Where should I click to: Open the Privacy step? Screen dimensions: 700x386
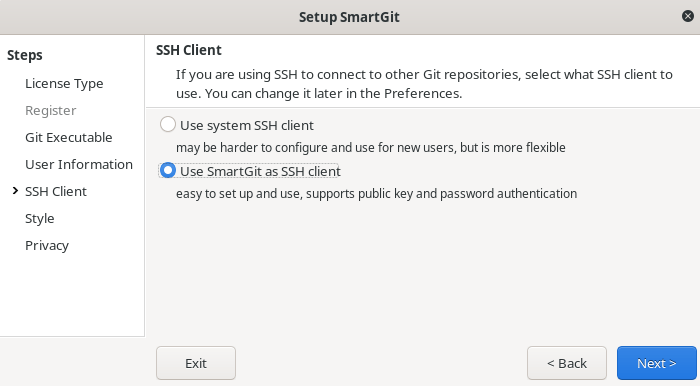tap(47, 245)
